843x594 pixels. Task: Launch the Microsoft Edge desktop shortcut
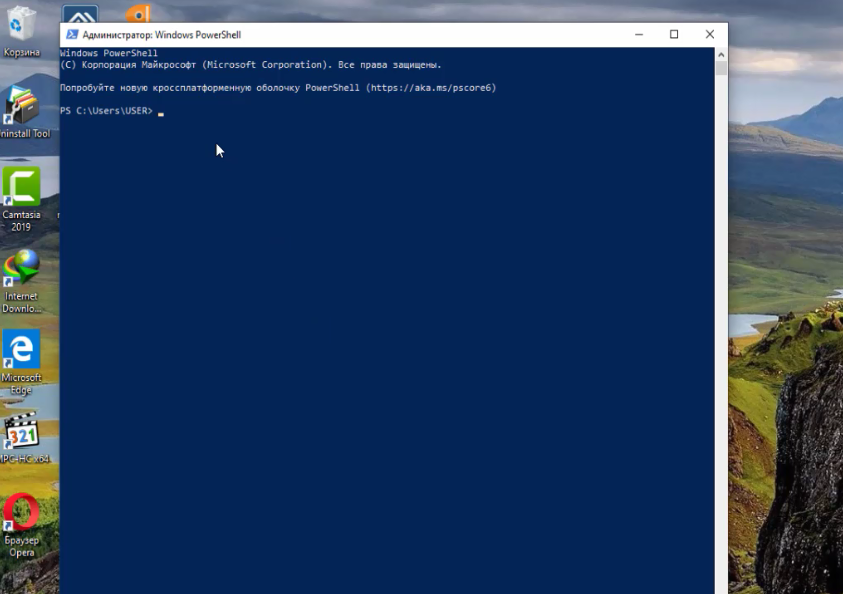(22, 363)
